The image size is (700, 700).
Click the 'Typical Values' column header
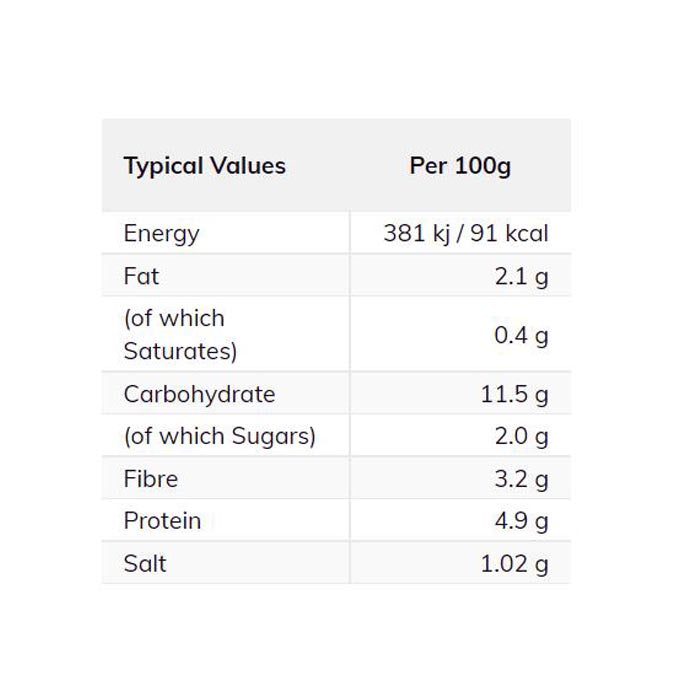tap(204, 166)
